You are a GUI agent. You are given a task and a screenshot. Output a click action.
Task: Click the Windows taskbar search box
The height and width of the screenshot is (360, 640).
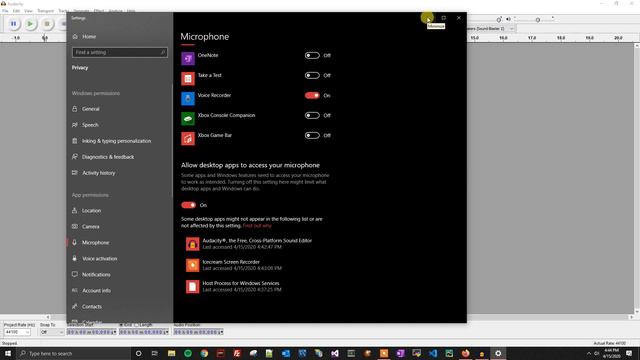click(73, 353)
